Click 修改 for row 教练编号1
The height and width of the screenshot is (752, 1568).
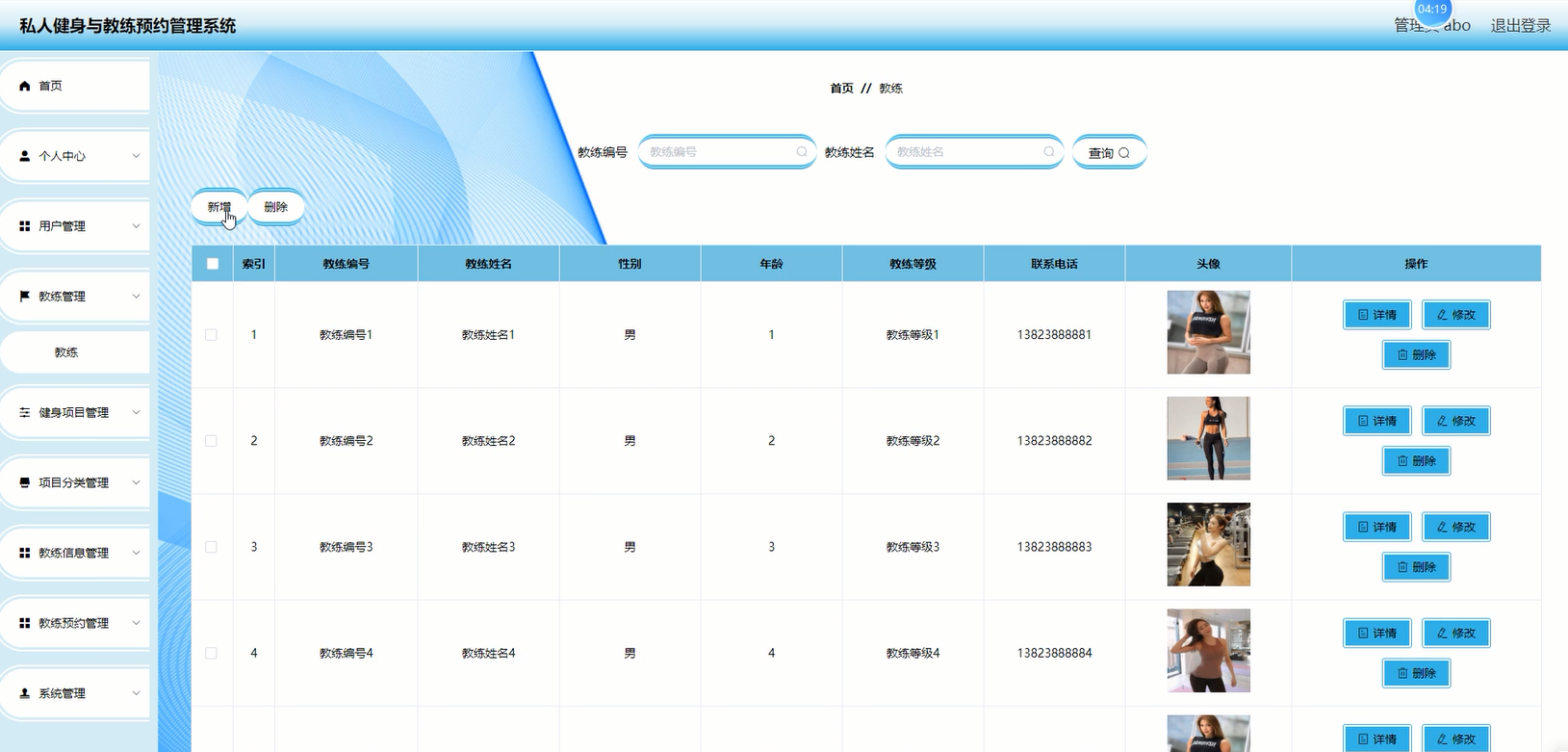coord(1456,315)
